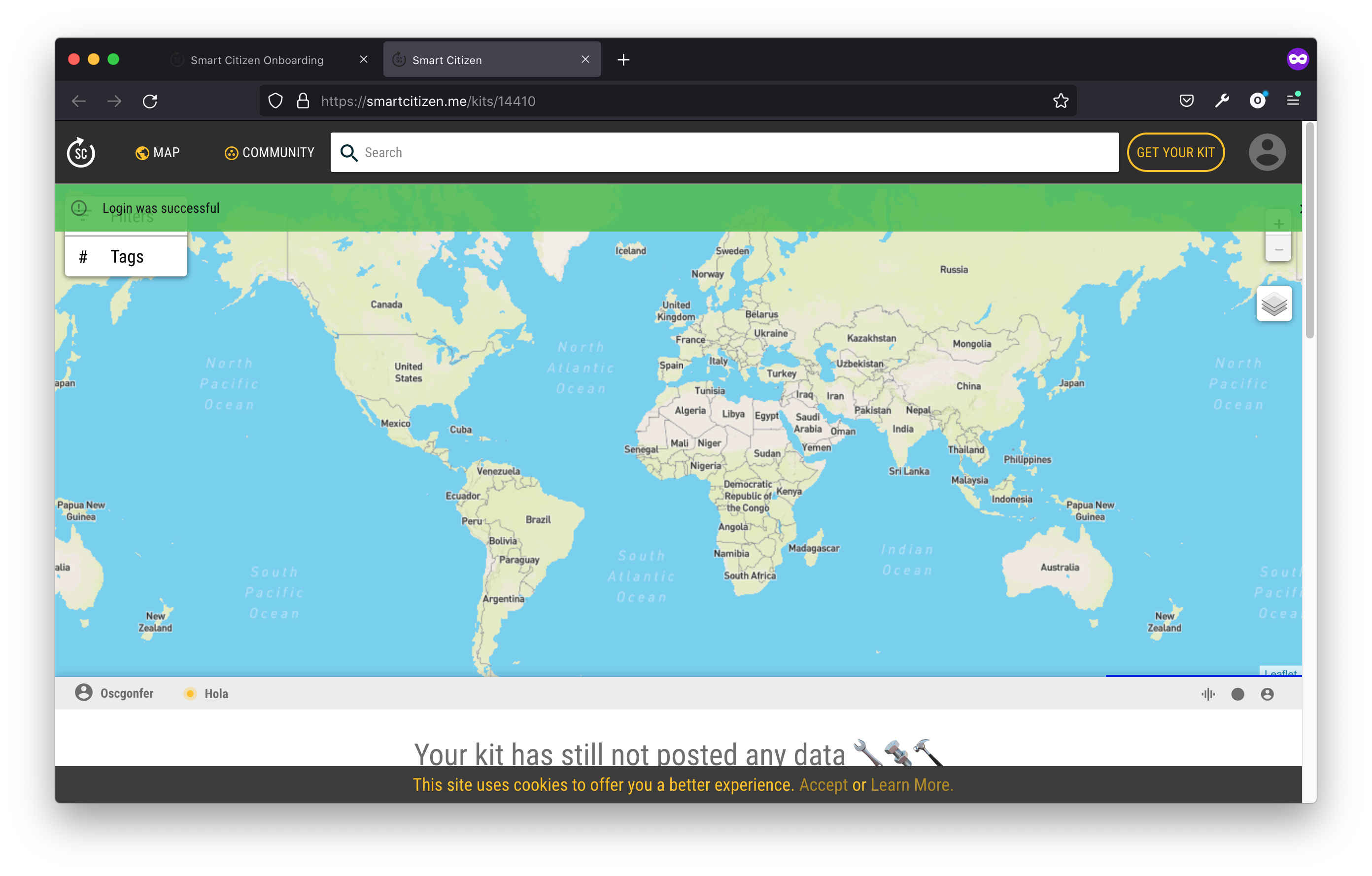The height and width of the screenshot is (876, 1372).
Task: Bookmark this page with star icon
Action: click(x=1061, y=101)
